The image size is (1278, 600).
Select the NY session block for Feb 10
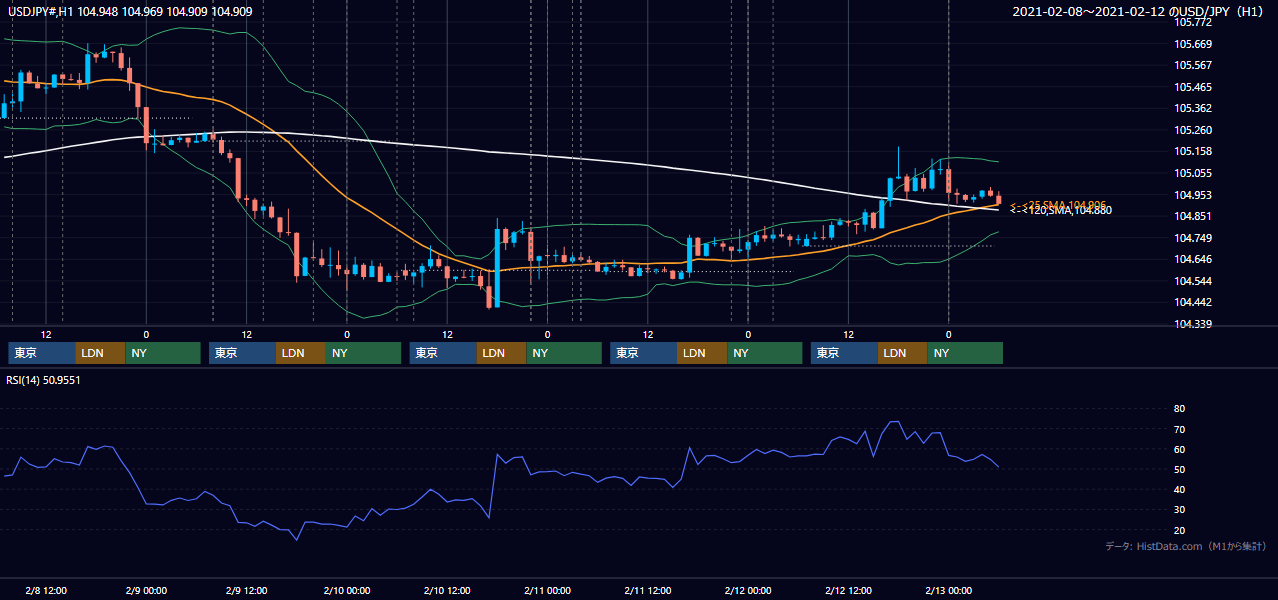click(x=564, y=353)
